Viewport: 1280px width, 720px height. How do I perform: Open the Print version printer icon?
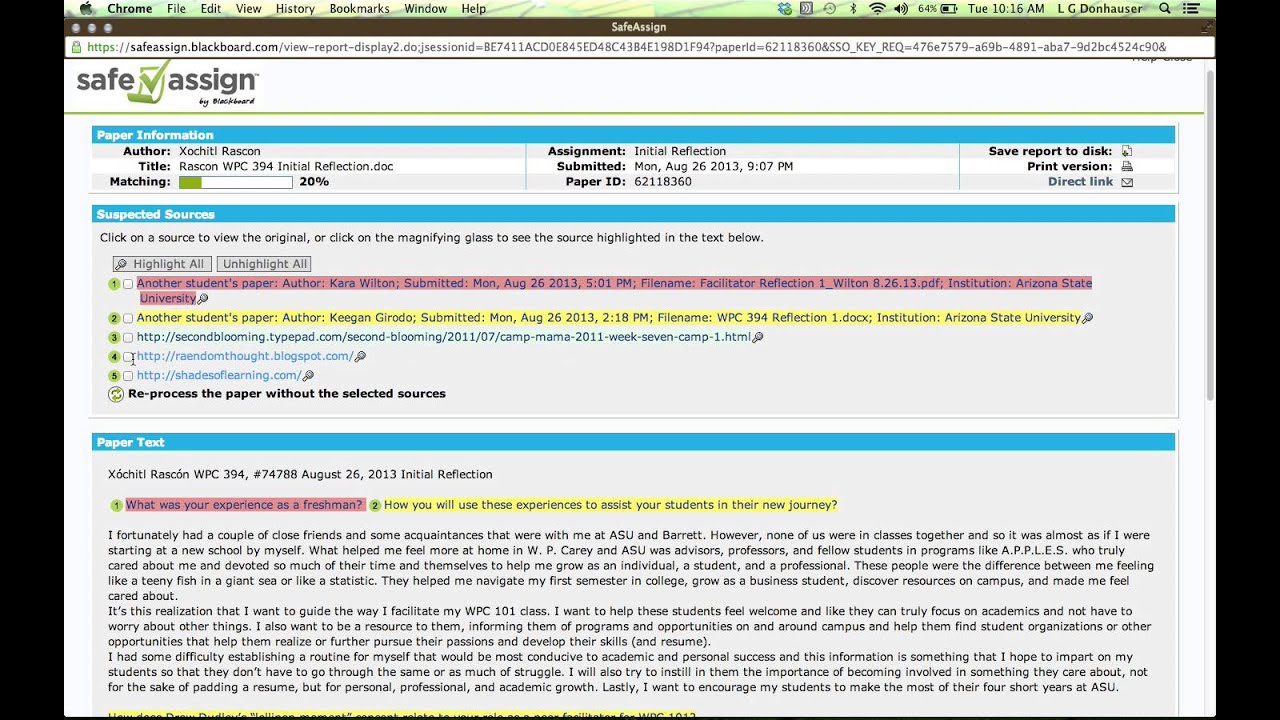(x=1127, y=167)
